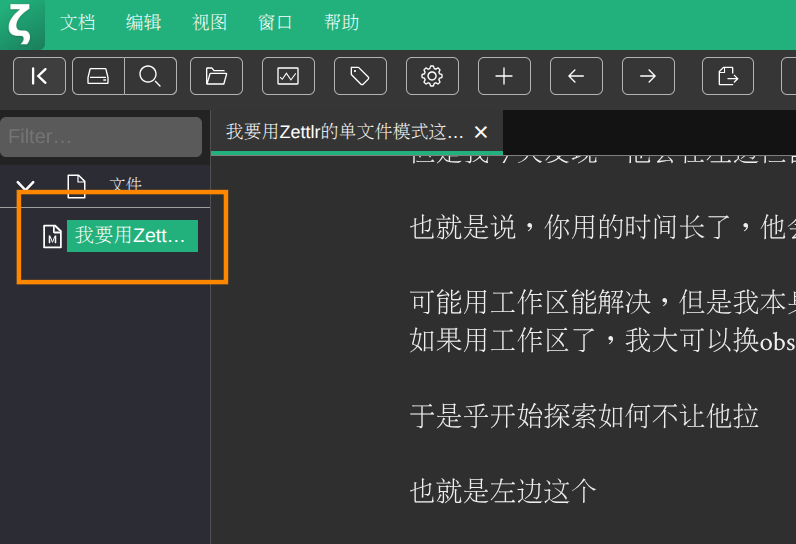Close the 我要用Zettlr的单文件模式 tab
This screenshot has width=796, height=544.
pyautogui.click(x=481, y=132)
